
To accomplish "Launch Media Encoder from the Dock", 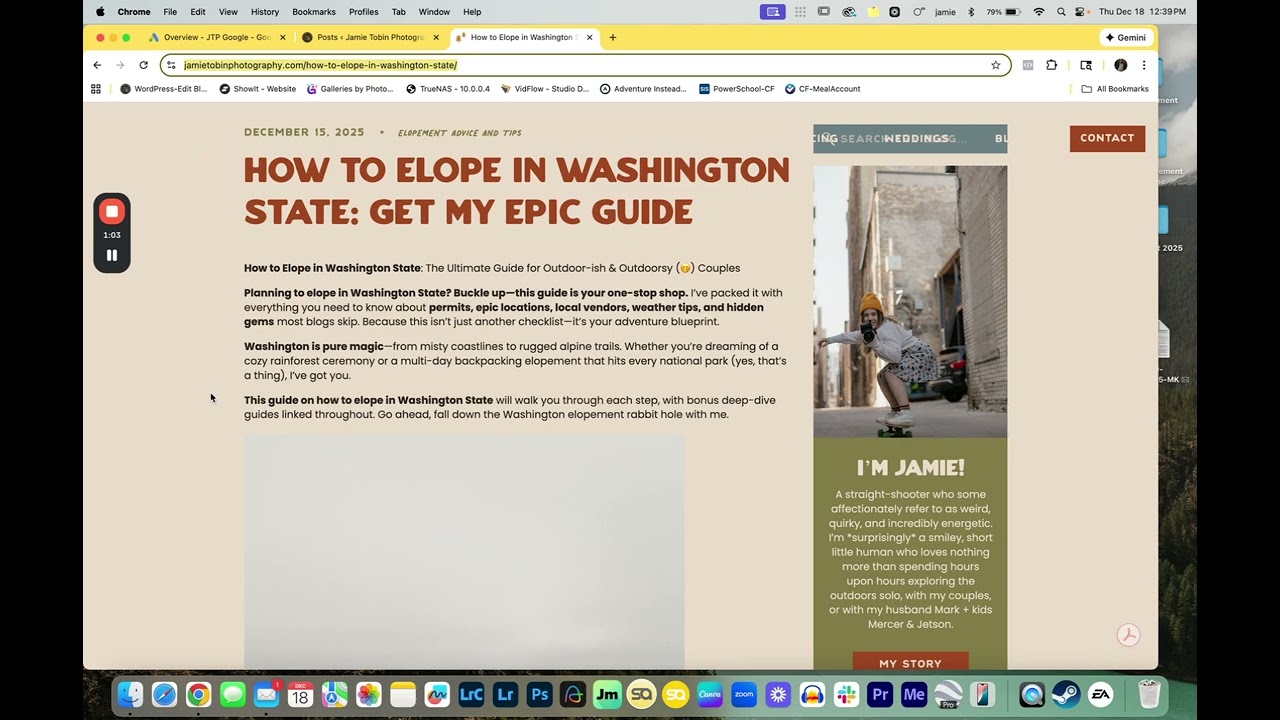I will coord(914,694).
